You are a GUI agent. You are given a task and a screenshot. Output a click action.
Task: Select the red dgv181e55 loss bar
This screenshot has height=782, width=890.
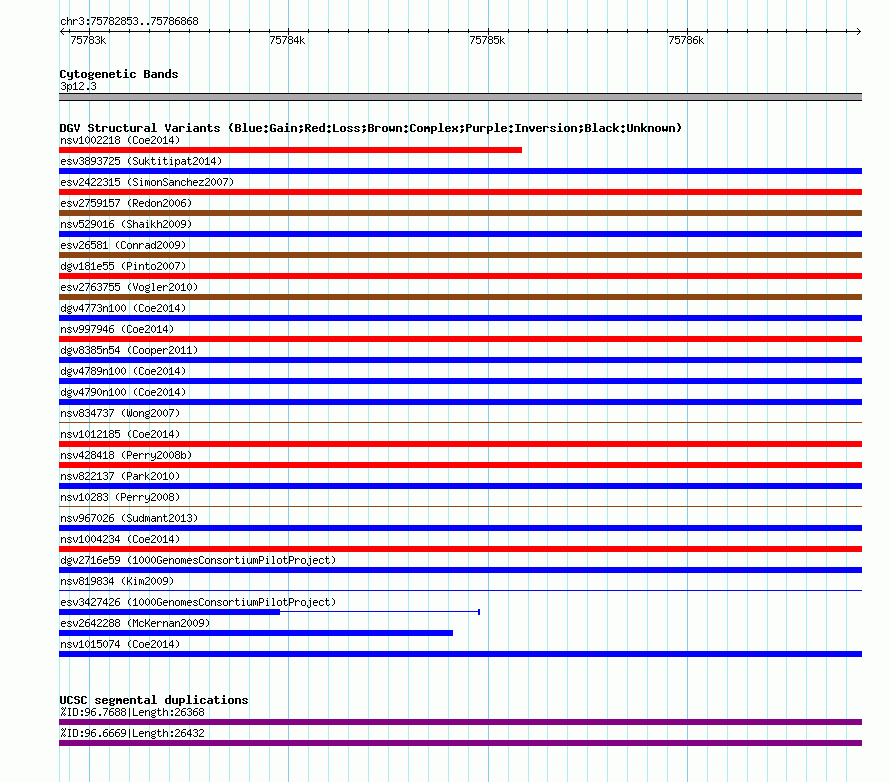pyautogui.click(x=460, y=276)
